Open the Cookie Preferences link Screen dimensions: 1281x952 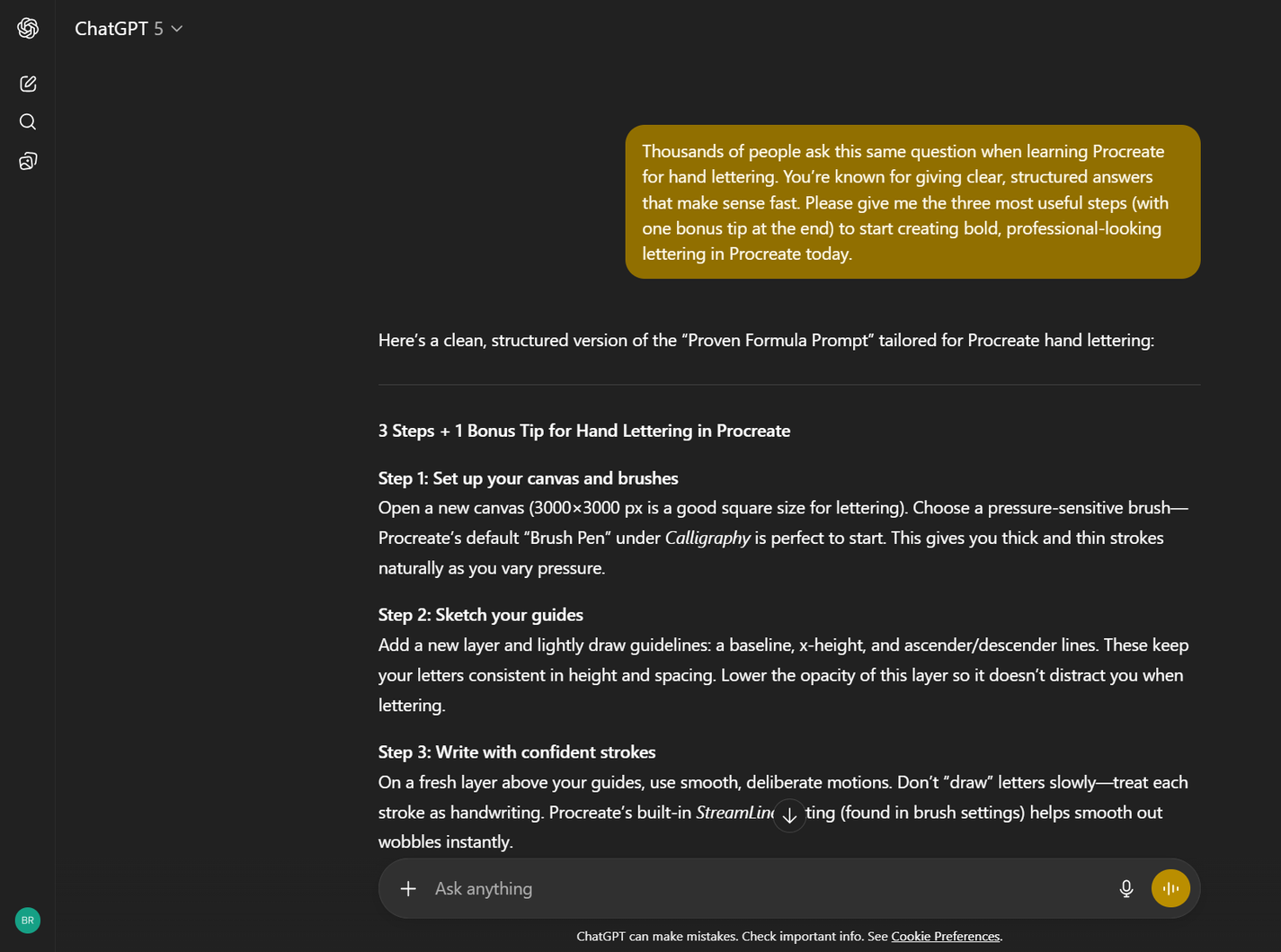coord(945,937)
